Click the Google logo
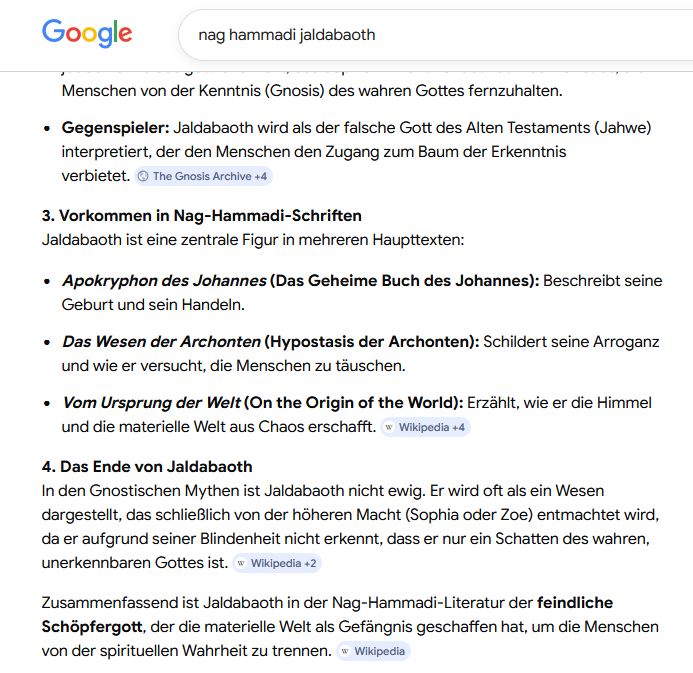Viewport: 693px width, 673px height. click(87, 33)
